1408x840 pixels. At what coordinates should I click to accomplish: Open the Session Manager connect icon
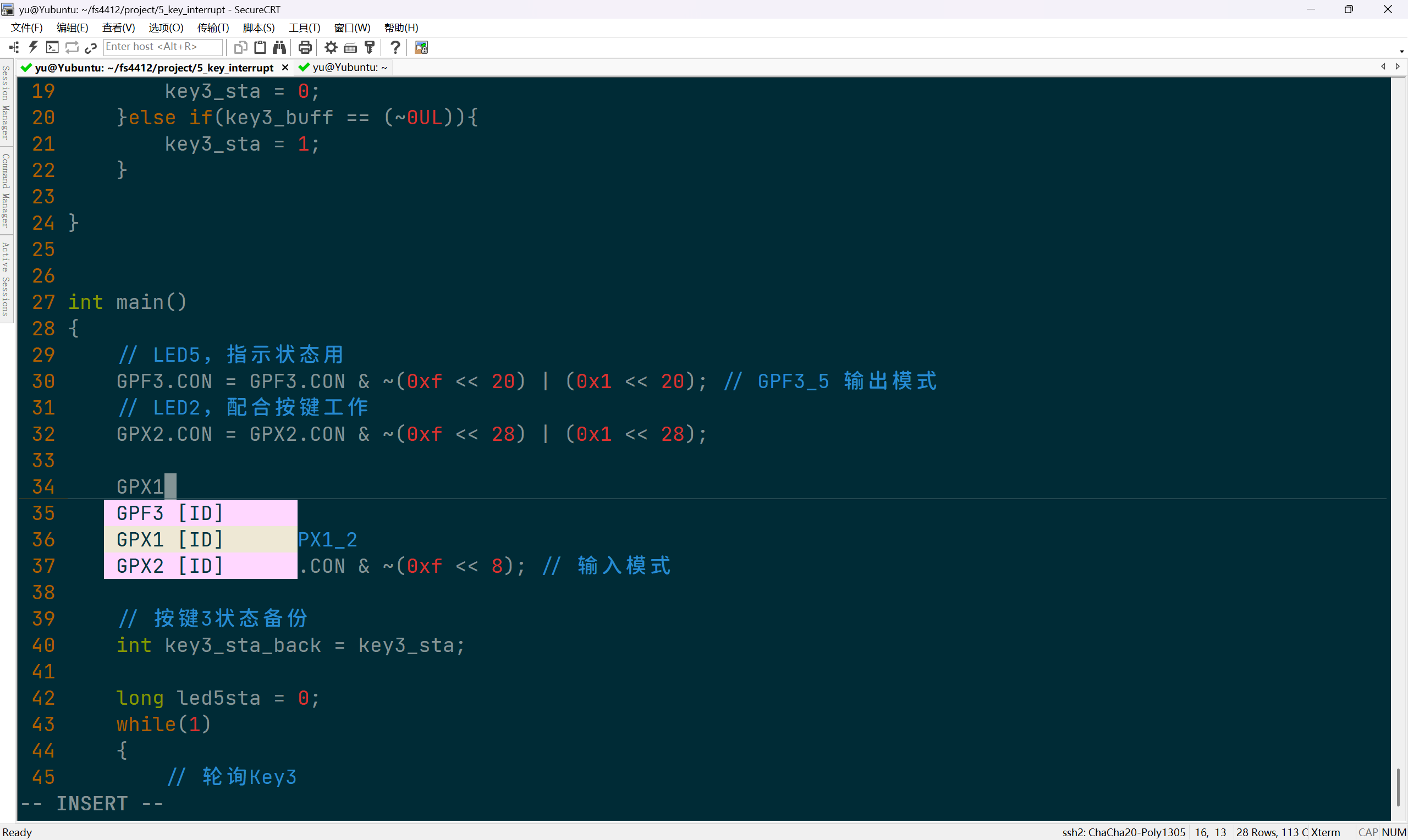pos(14,47)
